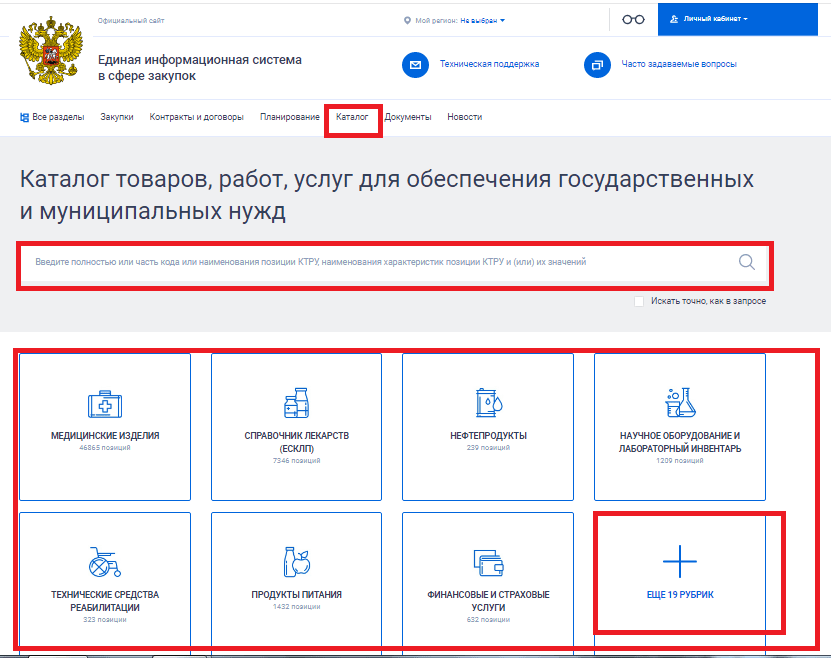Click the bottle and apple food icon

pos(297,562)
